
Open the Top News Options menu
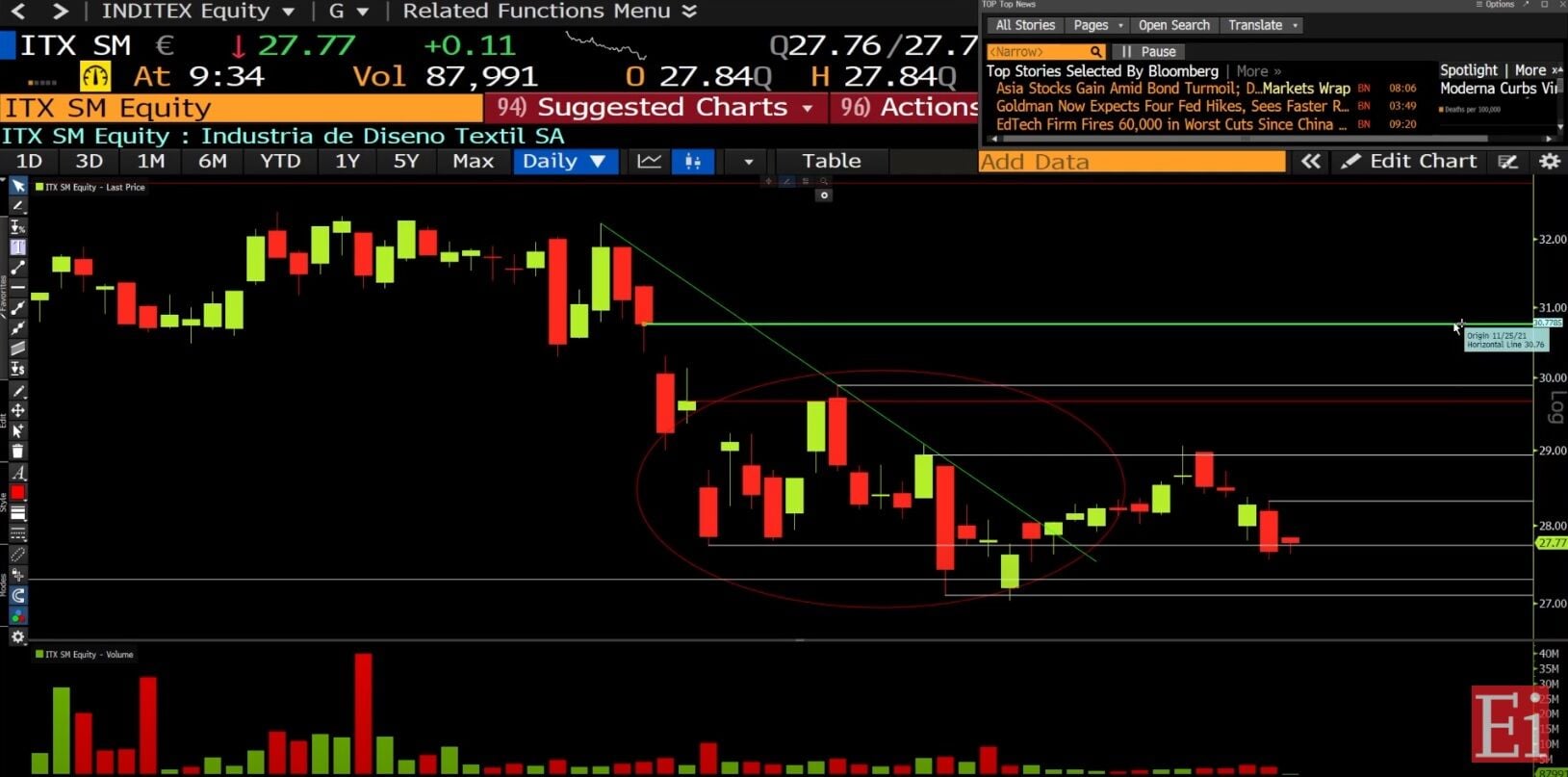point(1495,5)
